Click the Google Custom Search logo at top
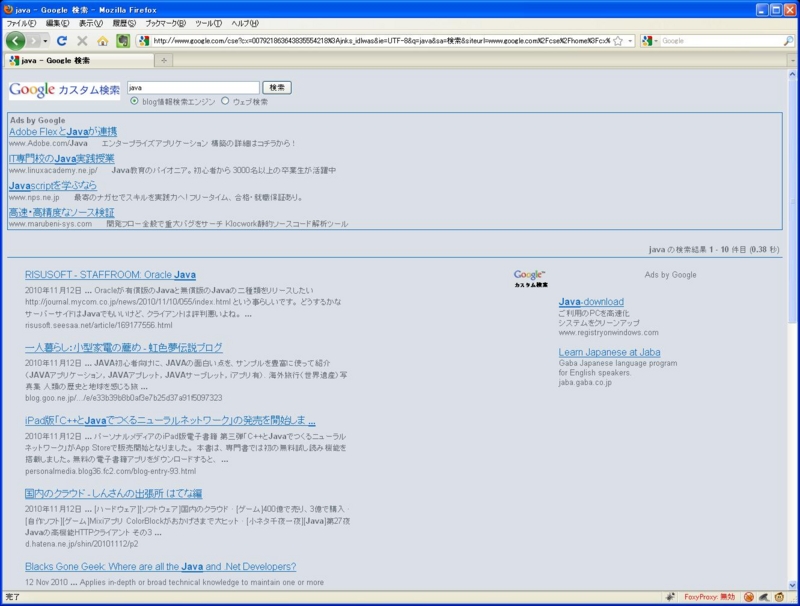The width and height of the screenshot is (800, 606). point(64,90)
